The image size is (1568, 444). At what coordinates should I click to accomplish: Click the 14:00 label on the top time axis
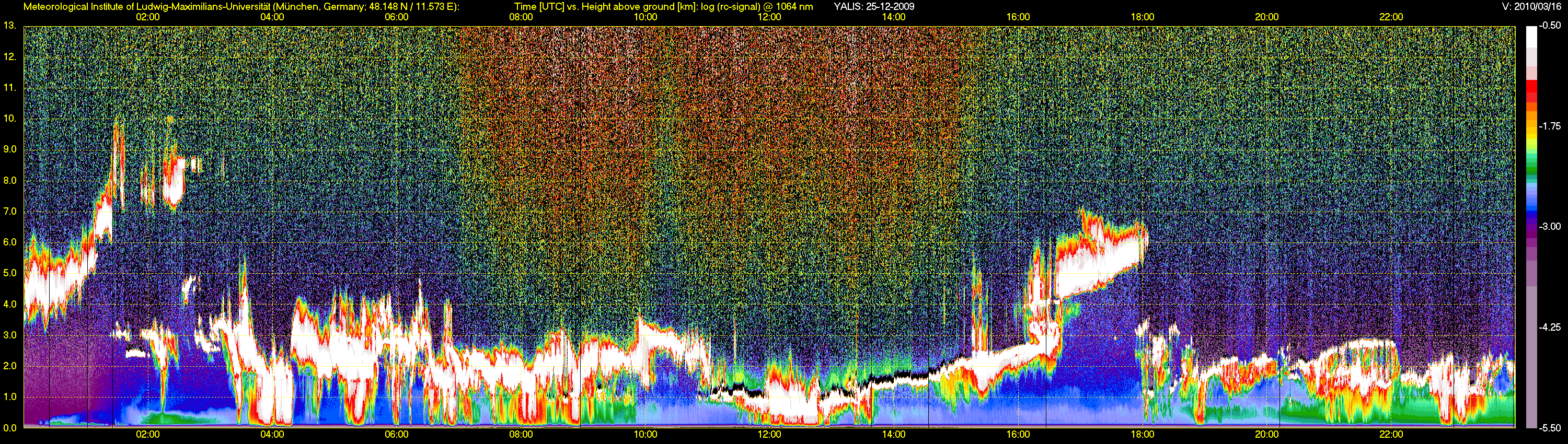point(894,17)
